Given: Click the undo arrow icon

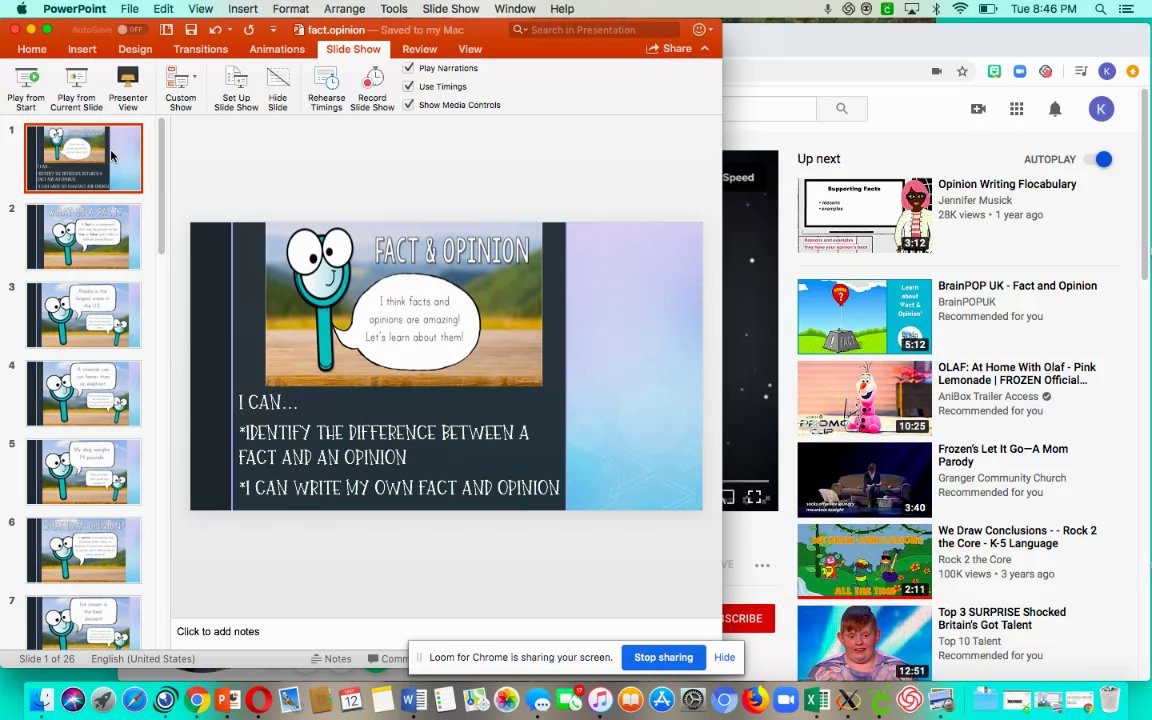Looking at the screenshot, I should [x=215, y=29].
